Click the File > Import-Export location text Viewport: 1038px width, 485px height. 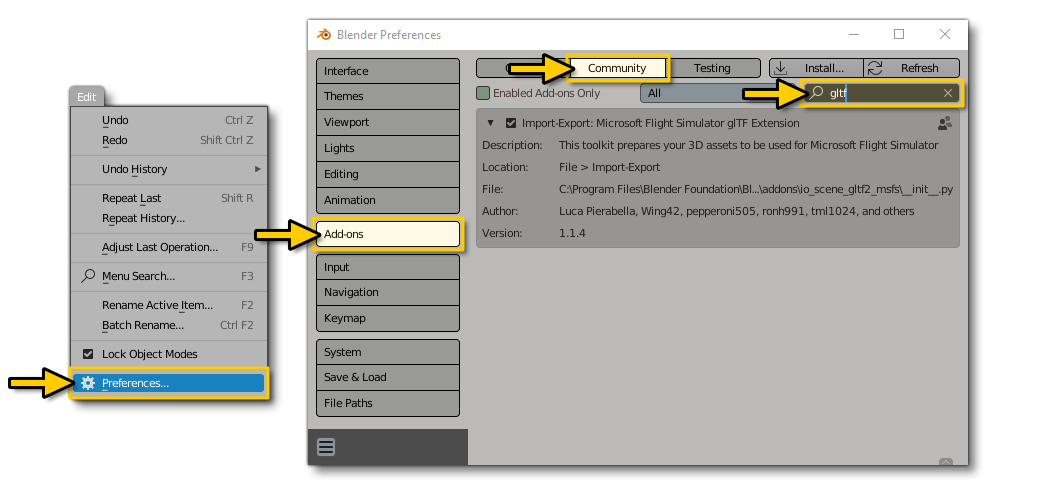click(609, 167)
